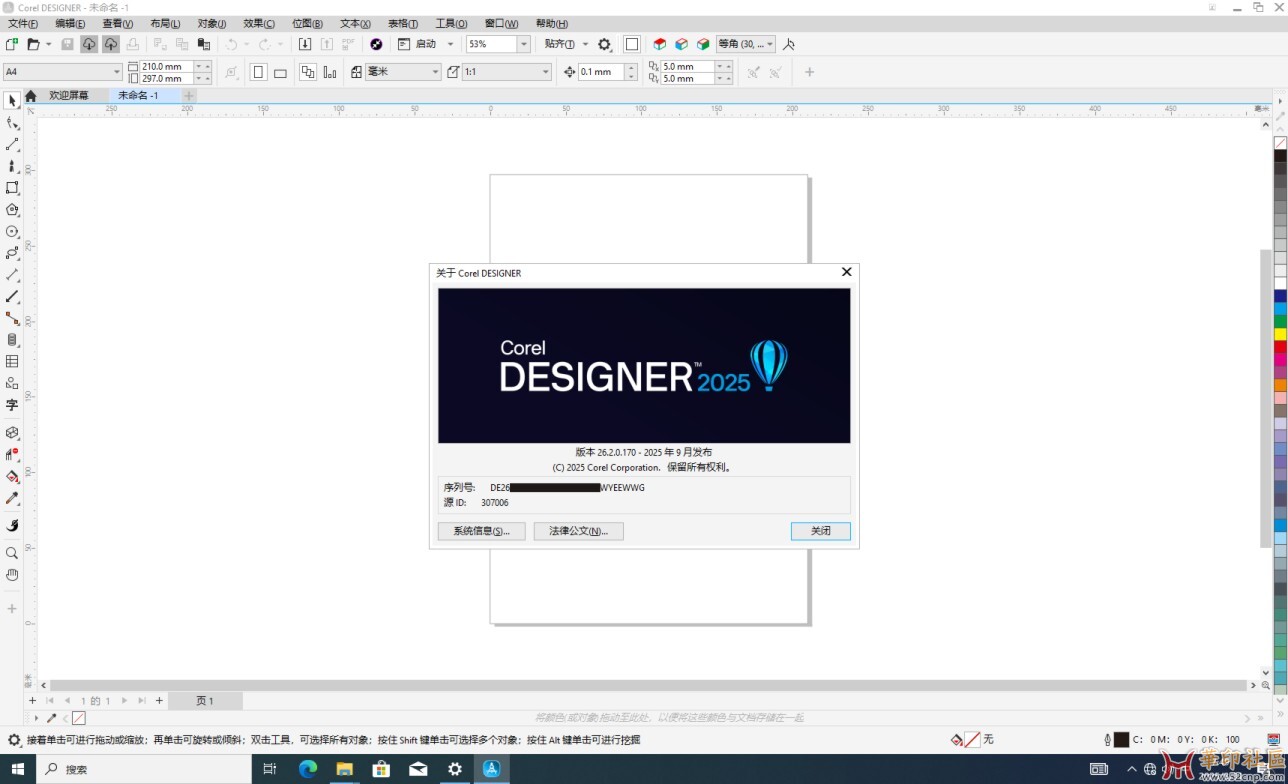The image size is (1288, 784).
Task: Pick the yellow swatch in color palette
Action: pyautogui.click(x=1280, y=334)
